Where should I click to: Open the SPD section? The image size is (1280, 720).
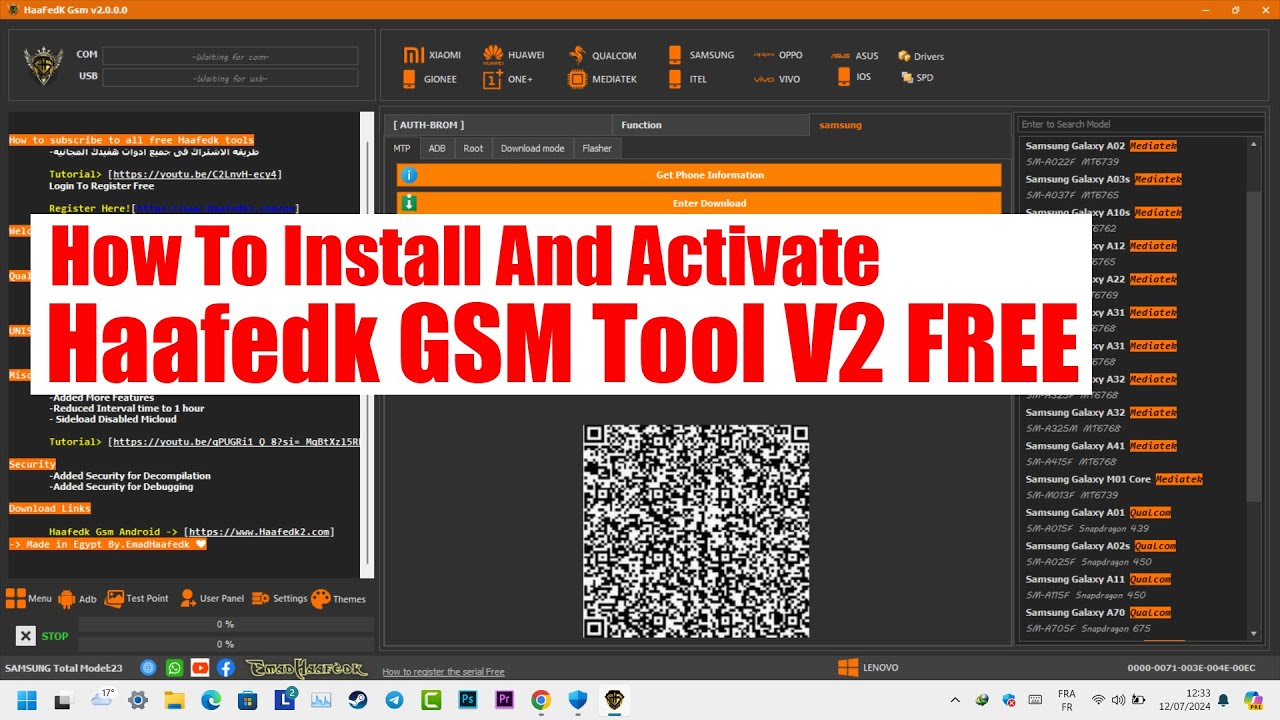pyautogui.click(x=917, y=77)
